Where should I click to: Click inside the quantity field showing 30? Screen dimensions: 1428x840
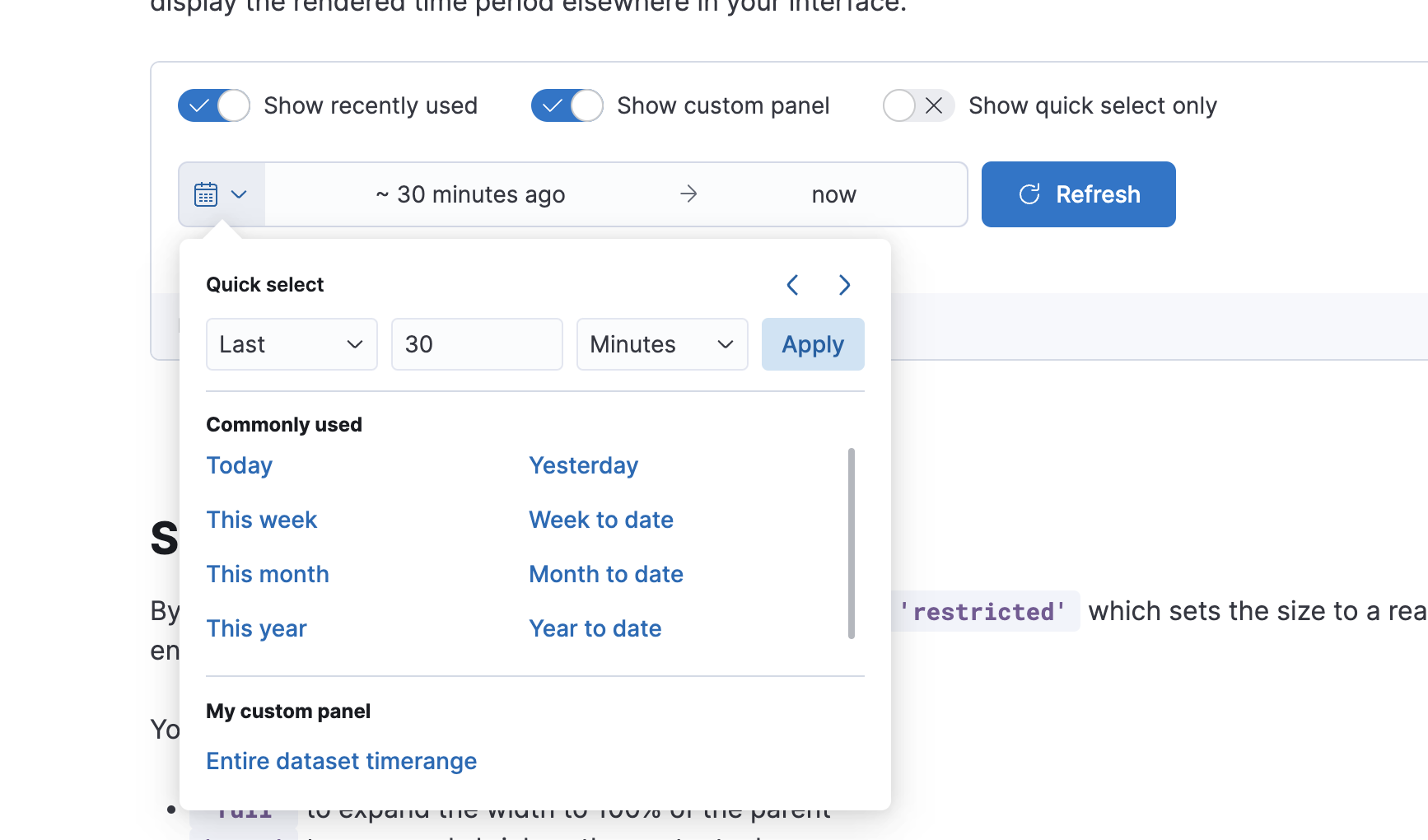click(476, 344)
